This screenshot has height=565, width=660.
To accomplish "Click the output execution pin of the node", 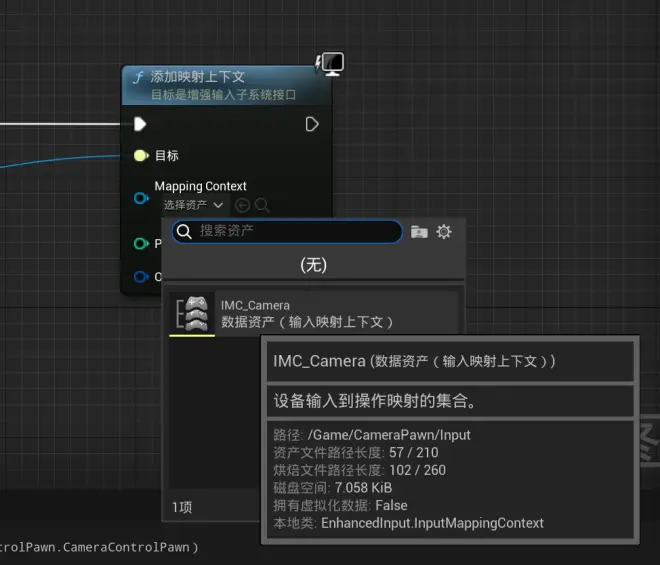I will 311,124.
